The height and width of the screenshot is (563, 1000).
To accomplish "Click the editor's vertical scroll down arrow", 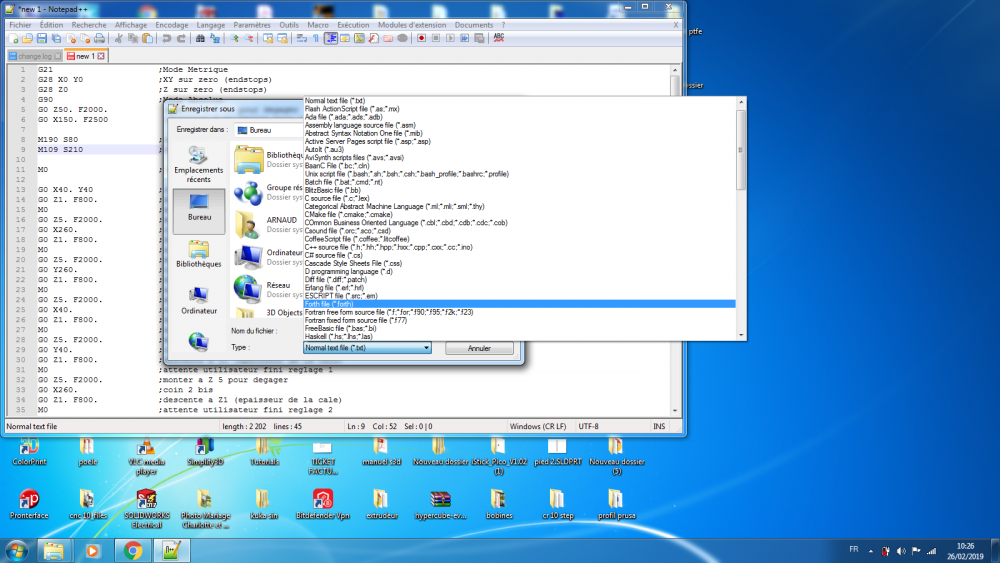I will (x=675, y=411).
